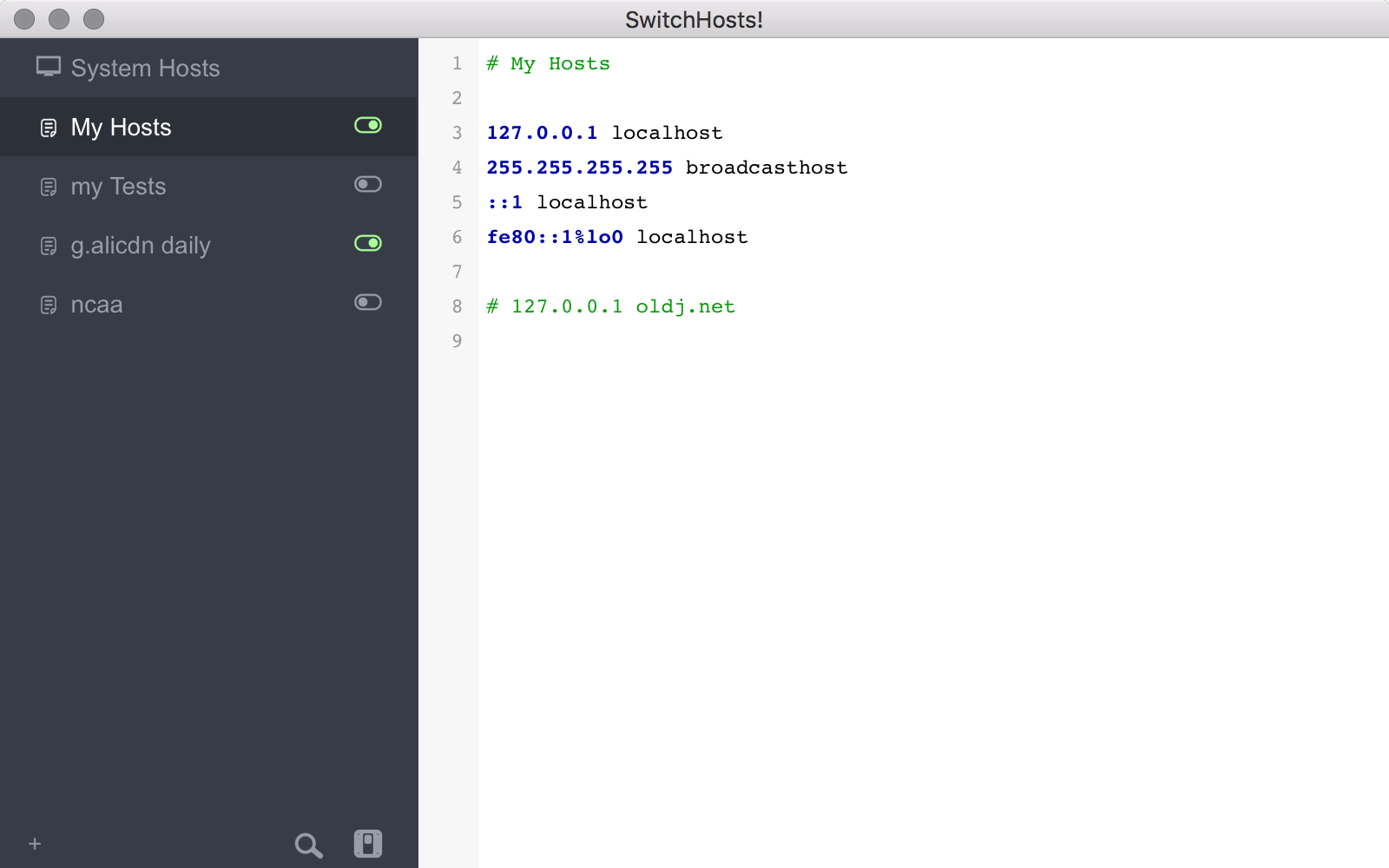This screenshot has width=1389, height=868.
Task: Turn off the g.alicdn daily toggle
Action: click(x=368, y=244)
